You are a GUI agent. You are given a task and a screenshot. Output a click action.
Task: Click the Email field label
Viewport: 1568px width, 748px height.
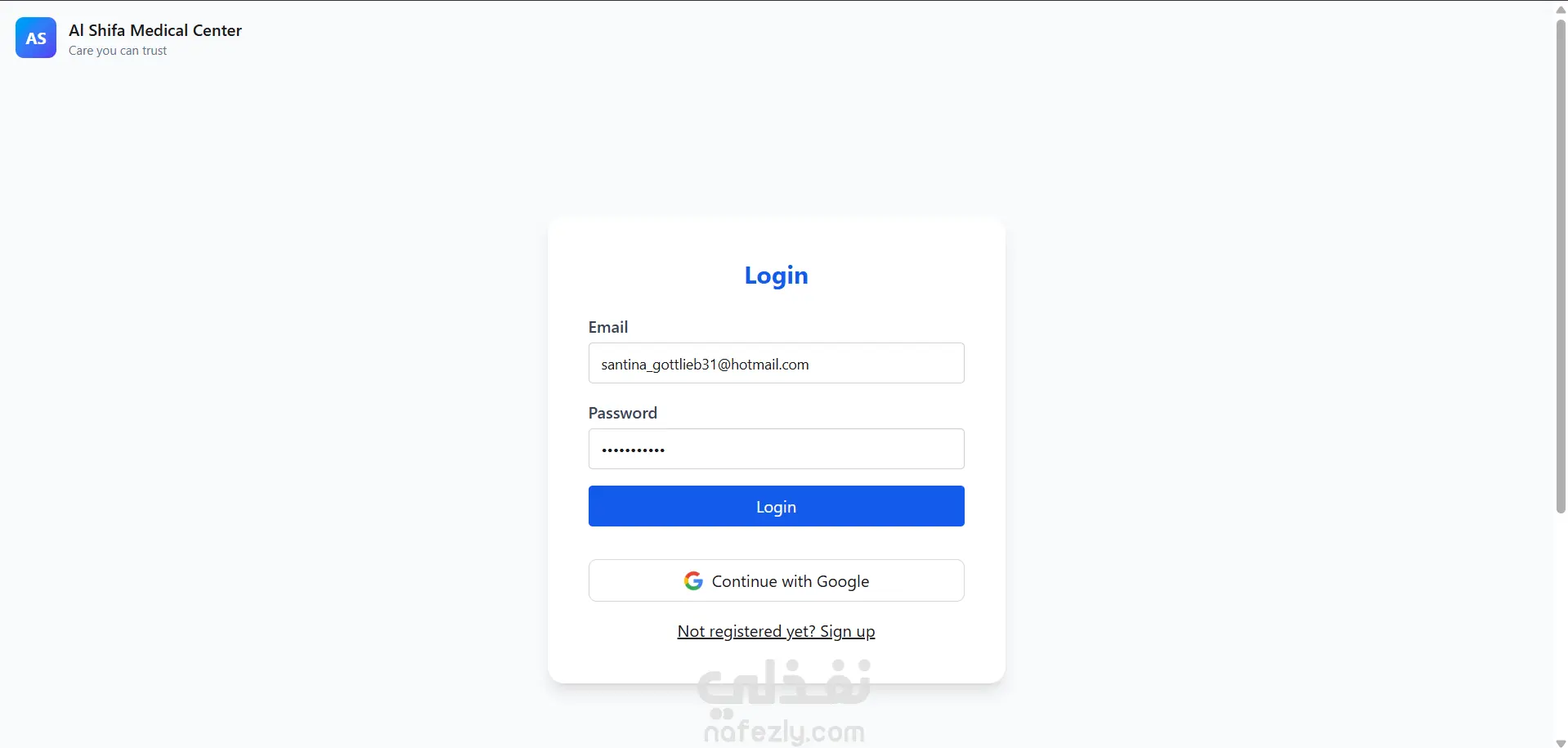click(x=608, y=327)
